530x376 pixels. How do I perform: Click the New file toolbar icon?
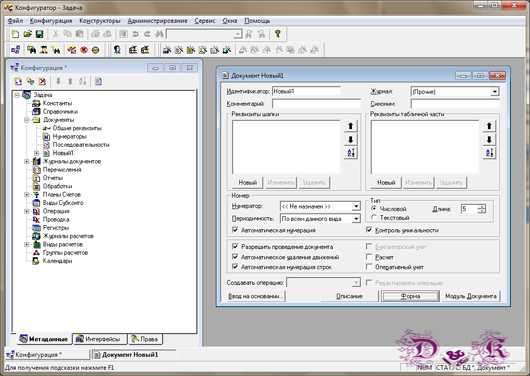15,34
